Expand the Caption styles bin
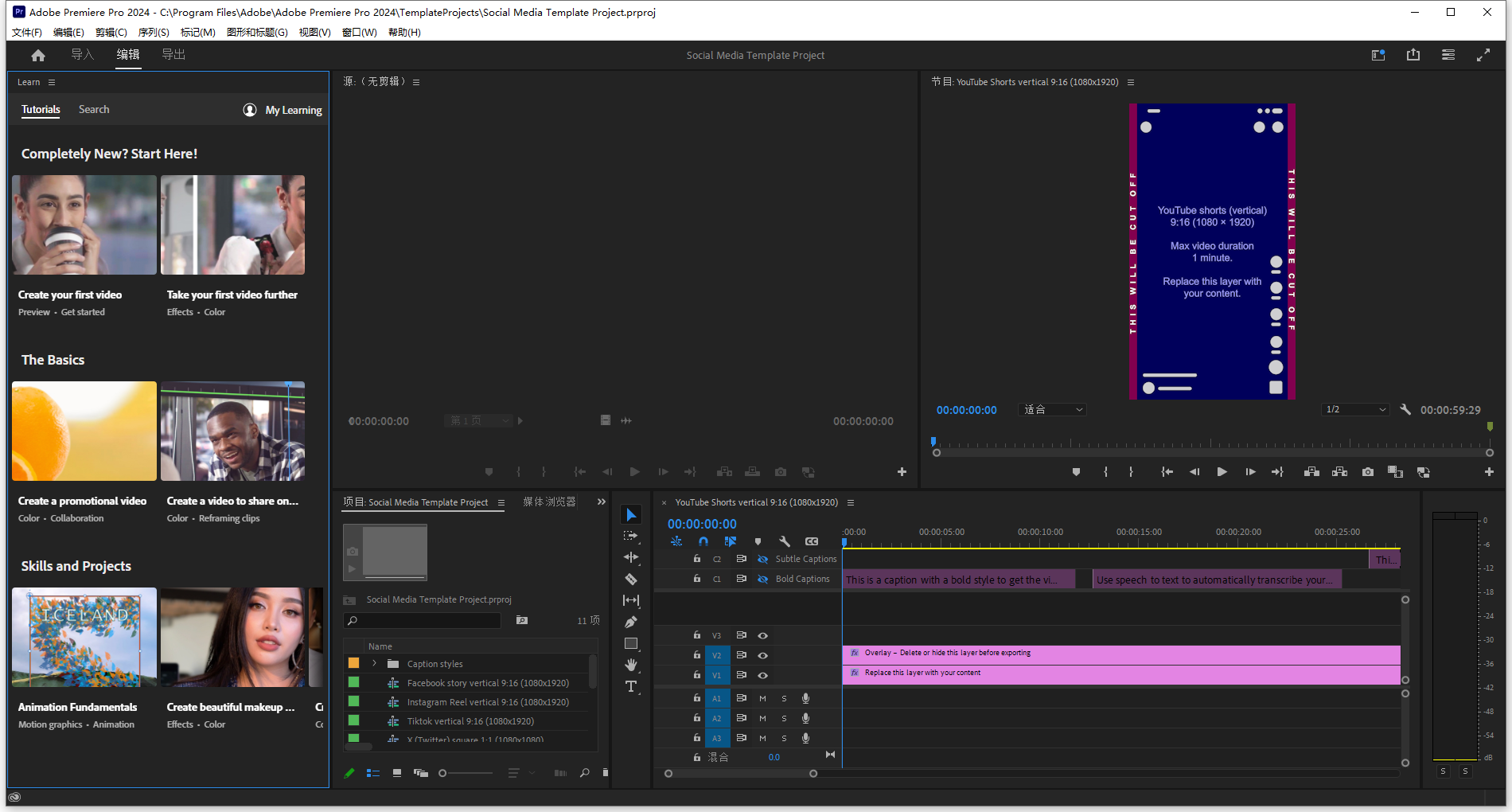Image resolution: width=1512 pixels, height=812 pixels. 374,663
